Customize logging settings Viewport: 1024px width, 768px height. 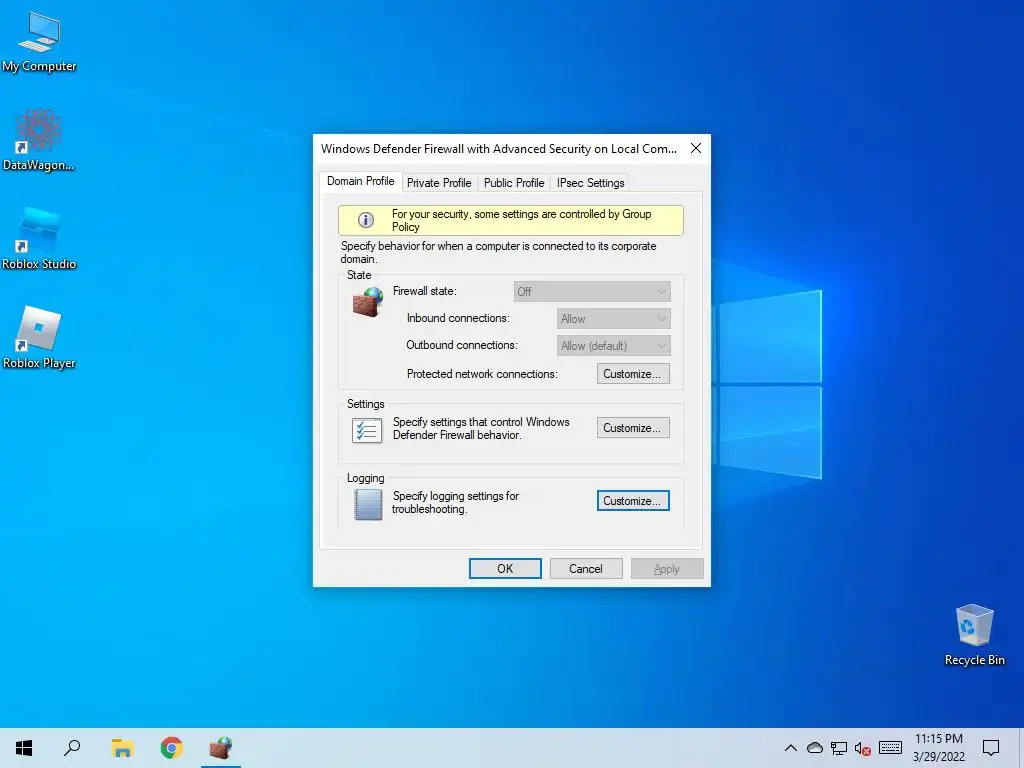(633, 501)
